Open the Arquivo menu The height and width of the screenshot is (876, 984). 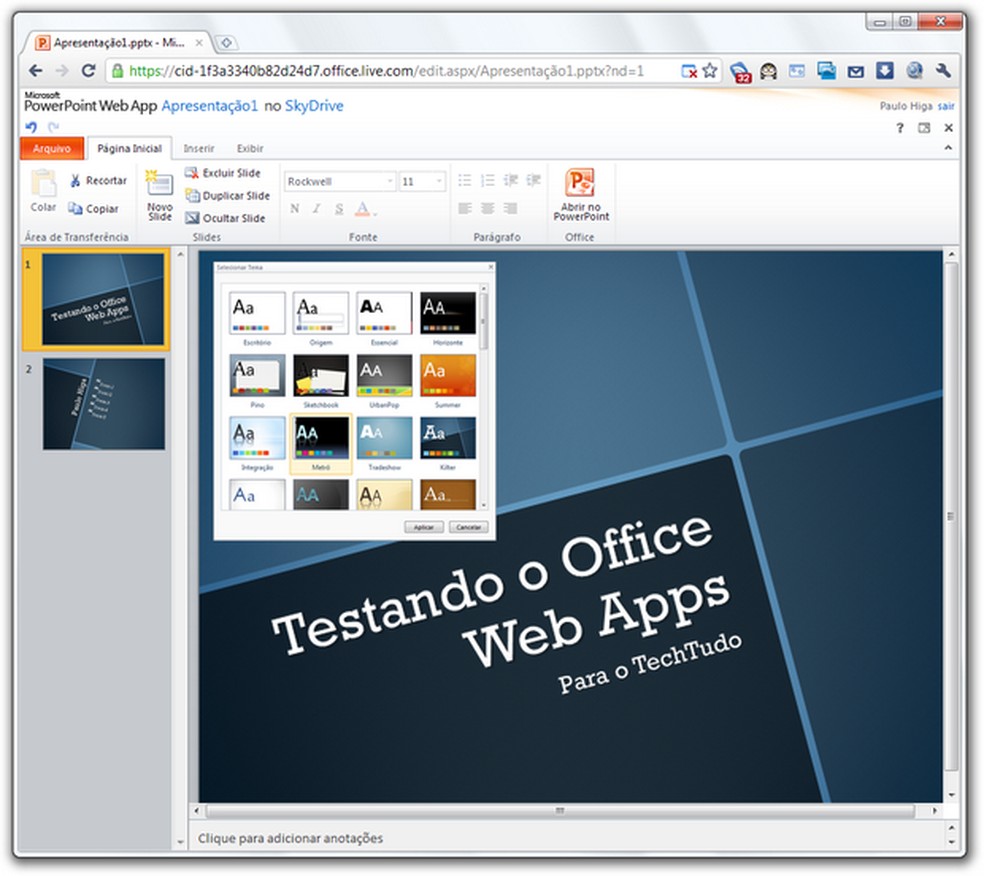51,148
